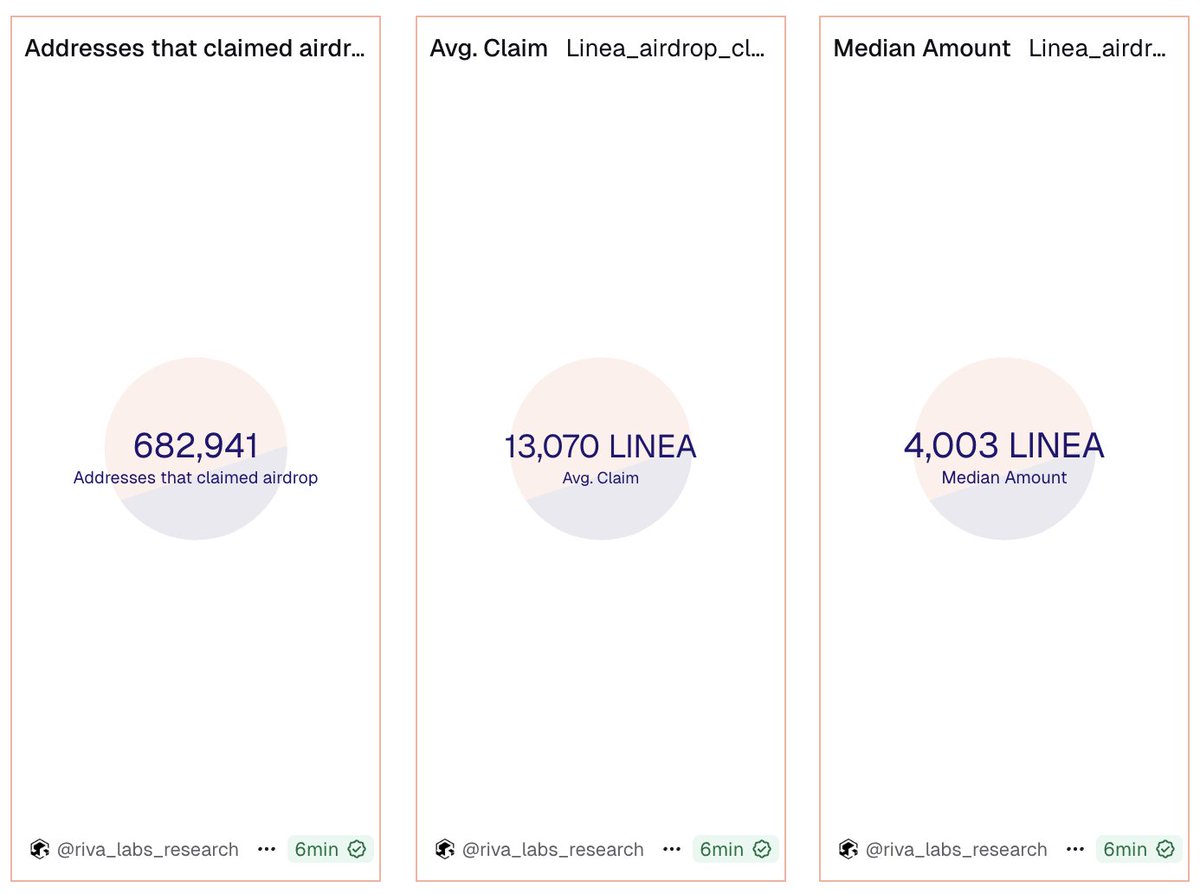Open @riva_labs_research profile under Avg. Claim card
1200x894 pixels.
pos(553,850)
